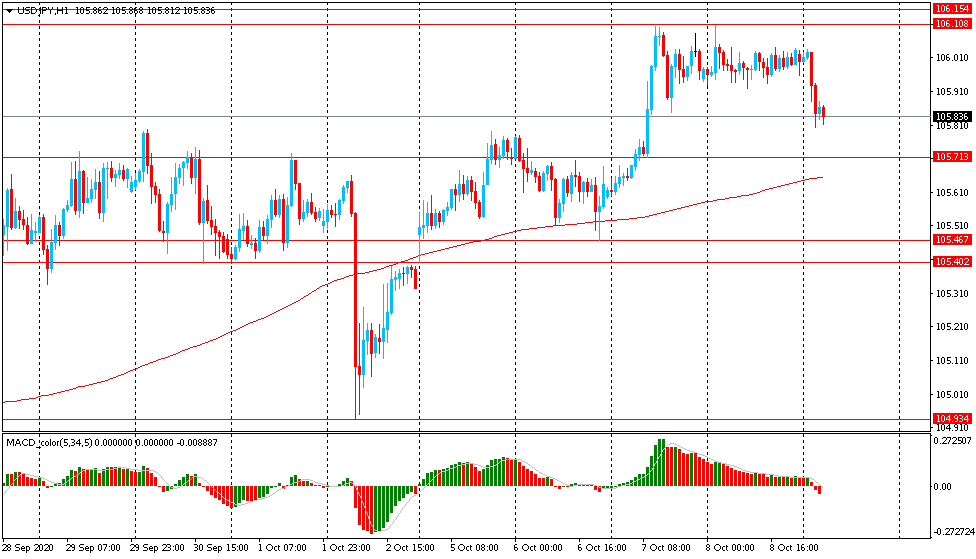Click the 6 Oct 16:00 time label
976x559 pixels.
click(x=603, y=548)
